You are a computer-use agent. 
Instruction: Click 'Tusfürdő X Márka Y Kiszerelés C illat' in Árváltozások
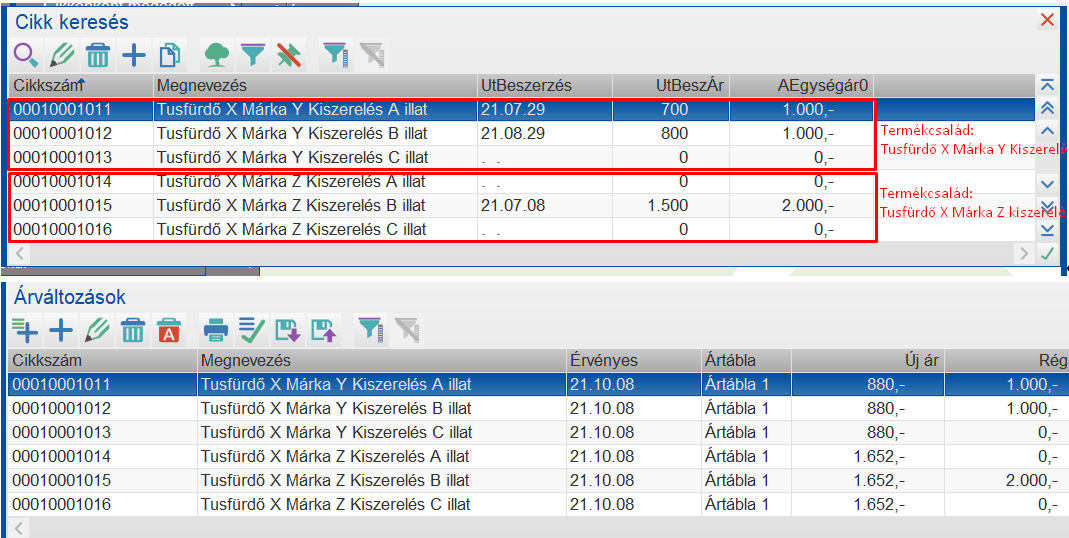click(x=337, y=432)
